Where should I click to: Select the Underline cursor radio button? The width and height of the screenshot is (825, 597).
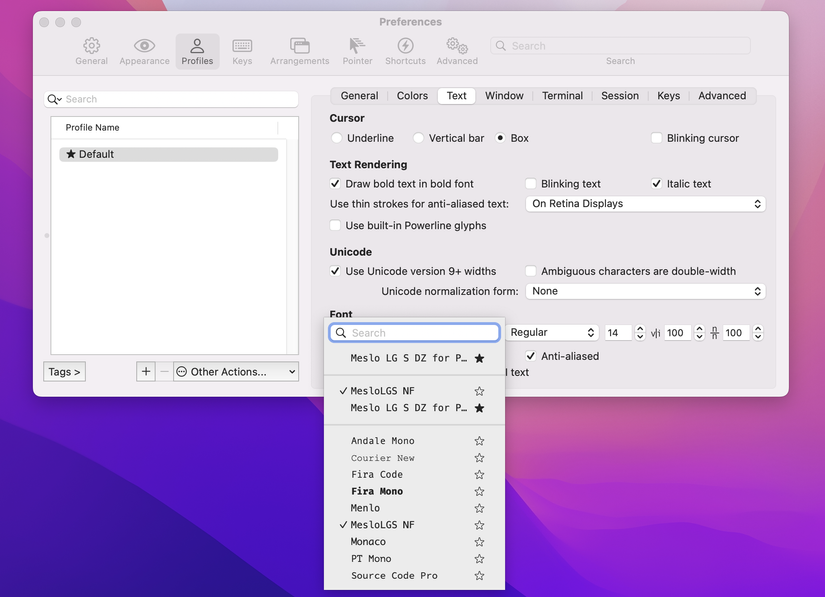pyautogui.click(x=337, y=138)
